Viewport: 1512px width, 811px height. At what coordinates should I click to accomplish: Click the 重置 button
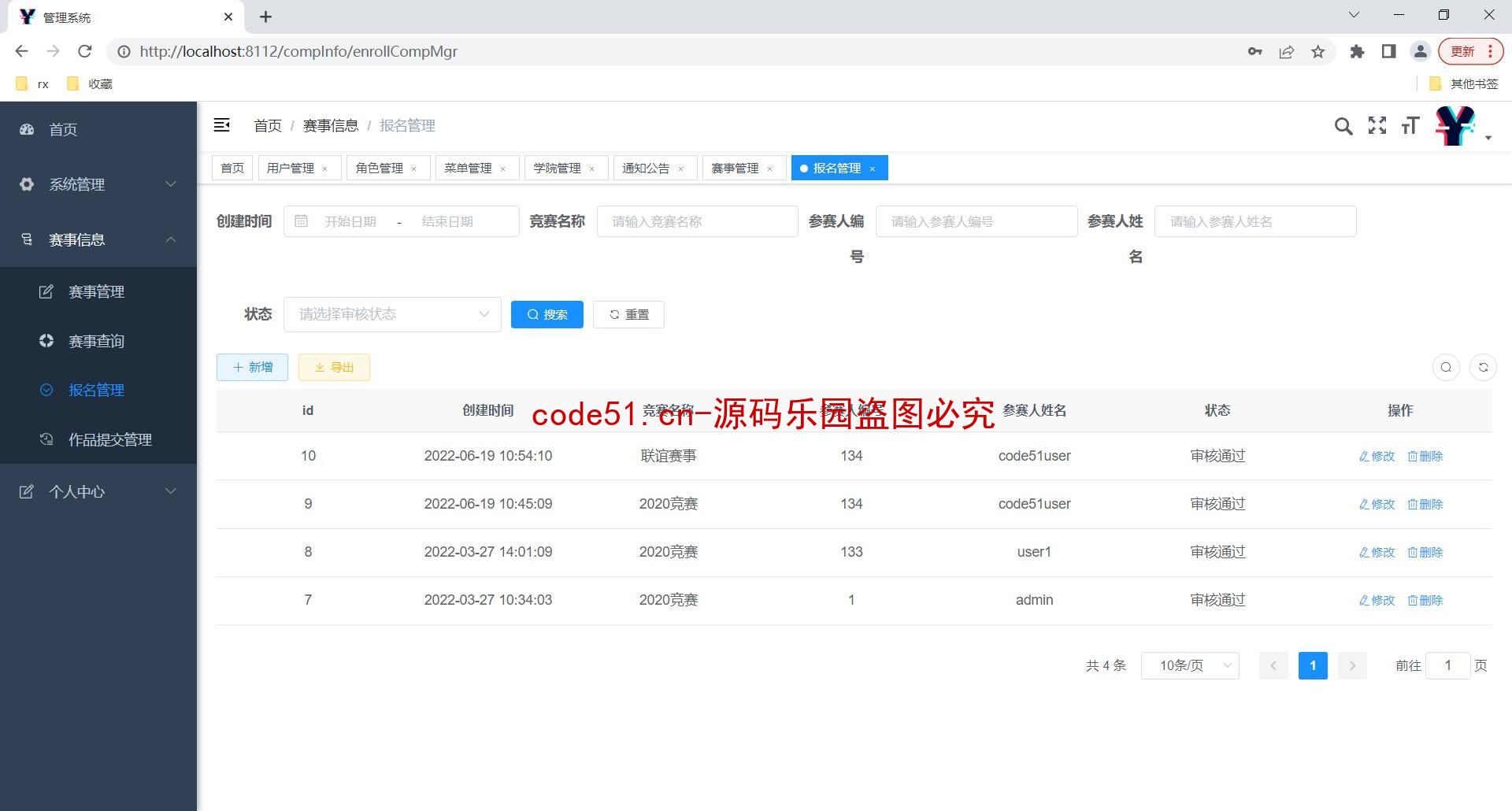click(x=628, y=314)
